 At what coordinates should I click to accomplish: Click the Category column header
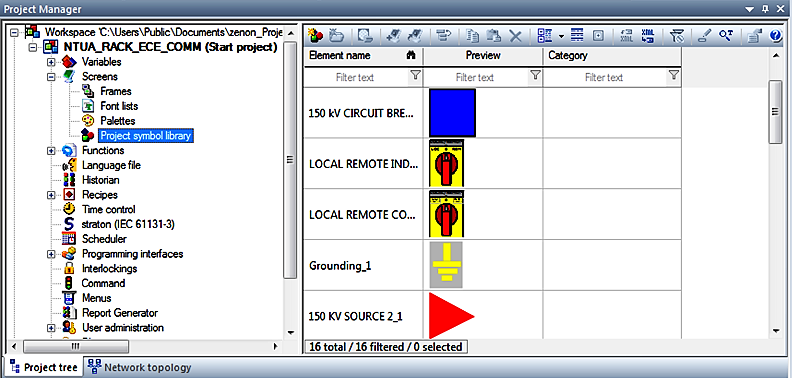coord(612,56)
